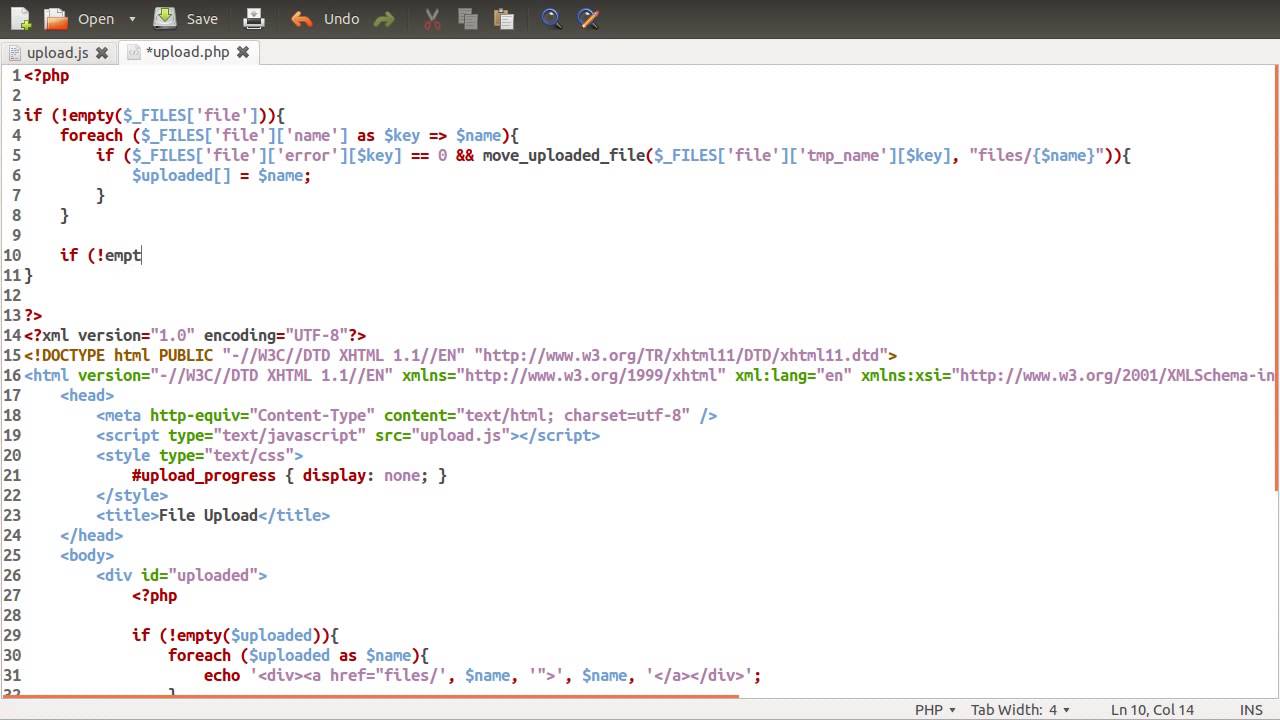Viewport: 1280px width, 720px height.
Task: Click '<style type="text/css">' line
Action: 200,455
